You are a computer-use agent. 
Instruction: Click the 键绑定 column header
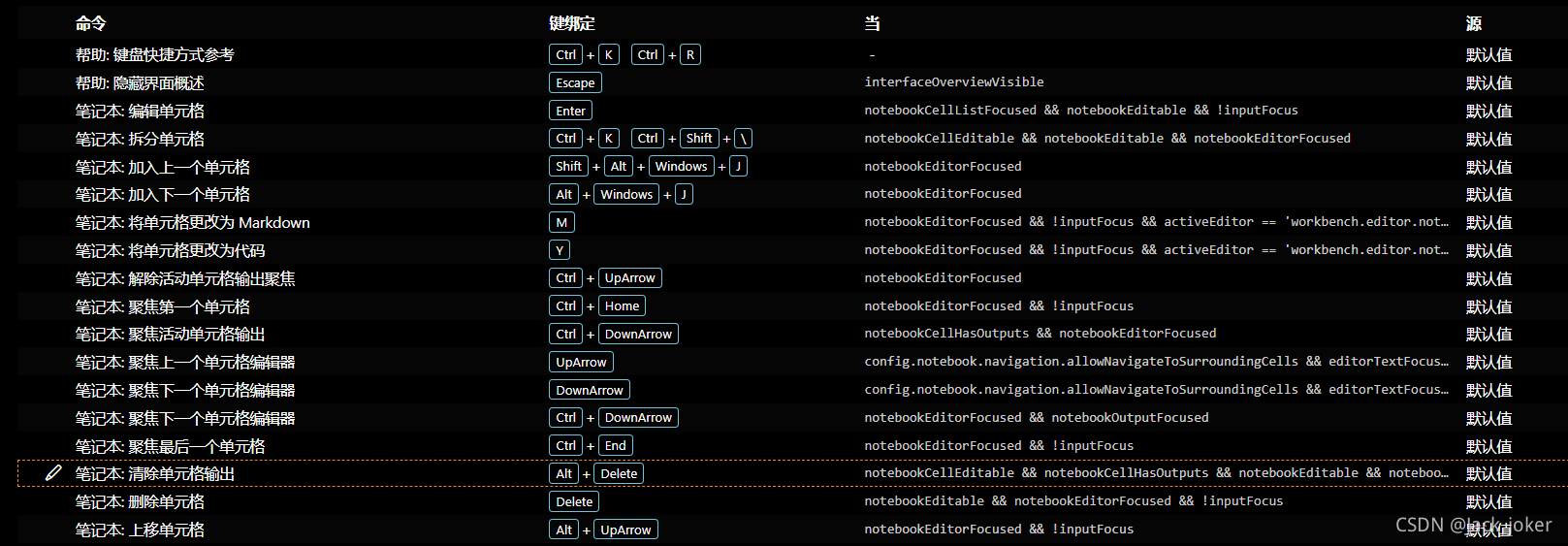click(572, 23)
